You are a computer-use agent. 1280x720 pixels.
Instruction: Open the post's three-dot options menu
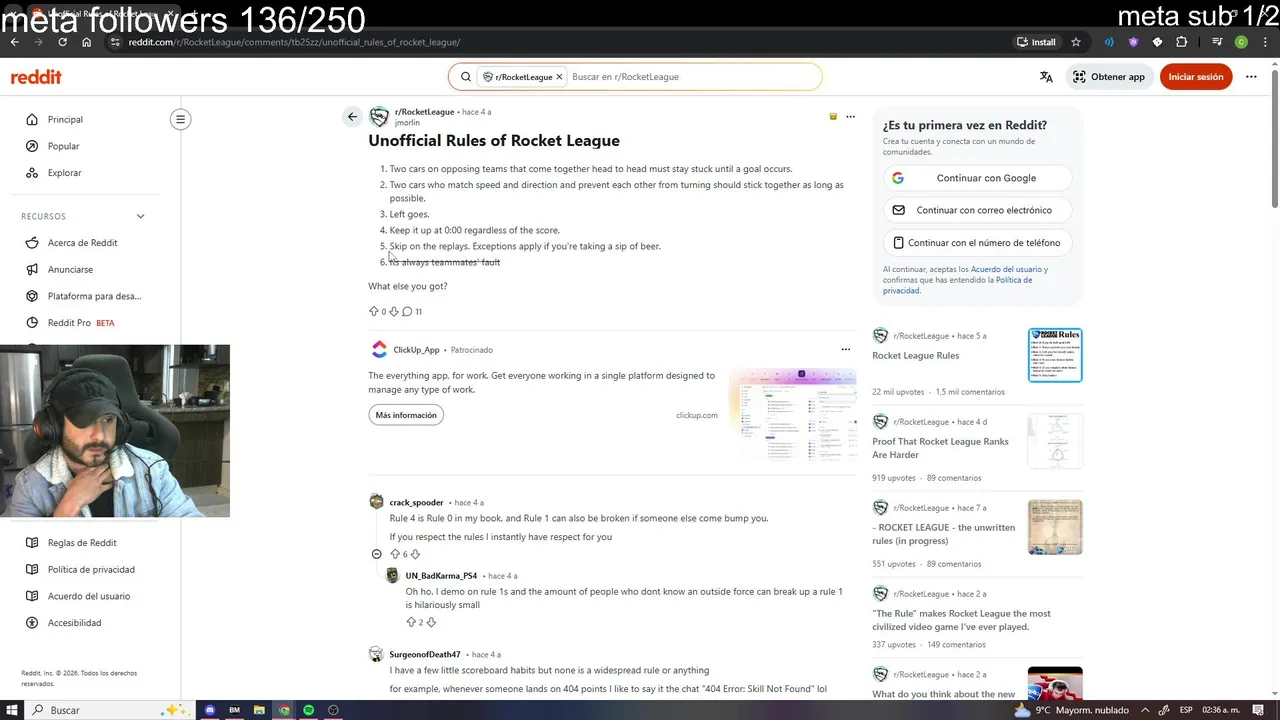(850, 117)
